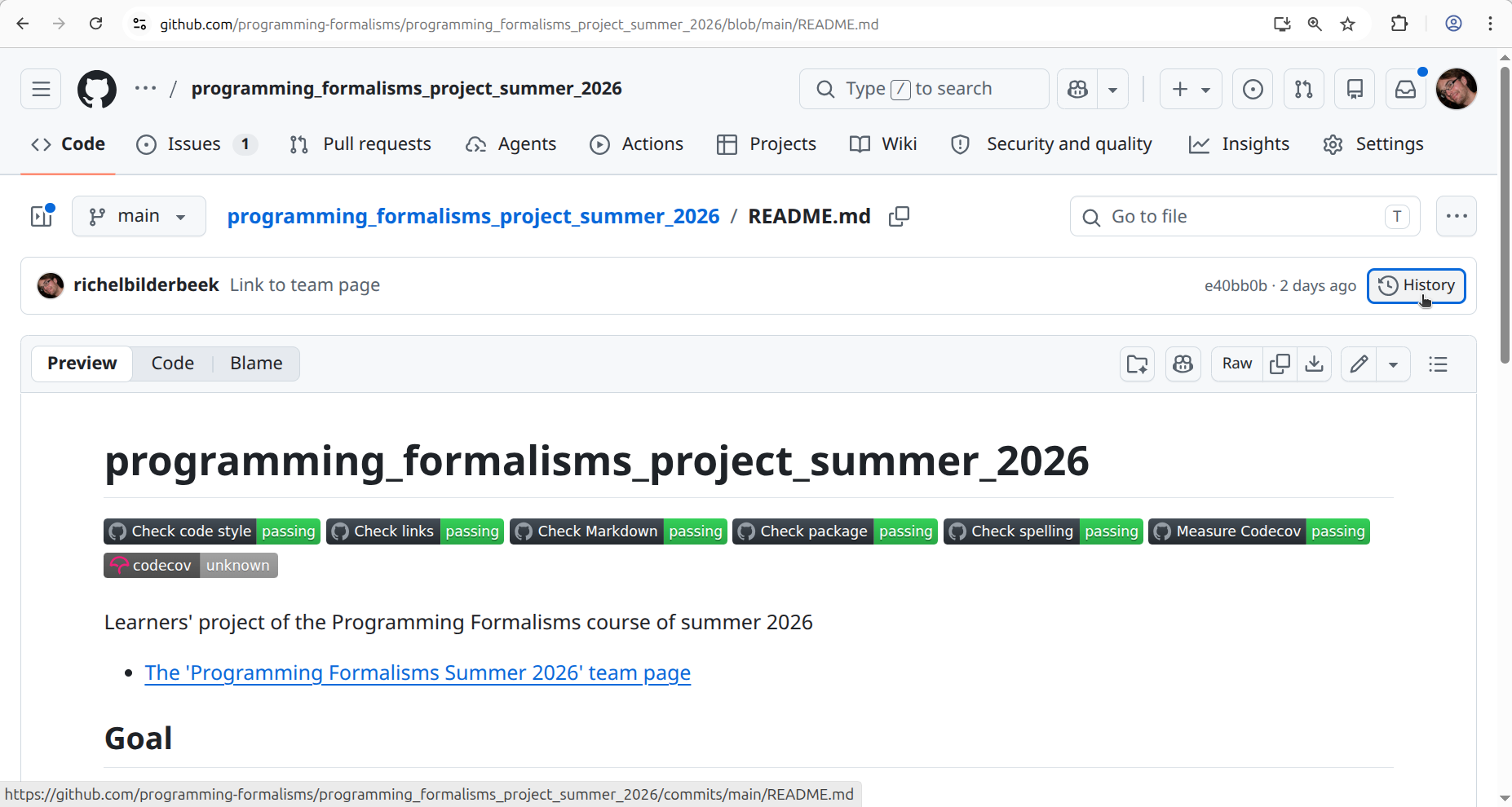Open the pull requests icon in the header
1512x807 pixels.
point(1304,89)
